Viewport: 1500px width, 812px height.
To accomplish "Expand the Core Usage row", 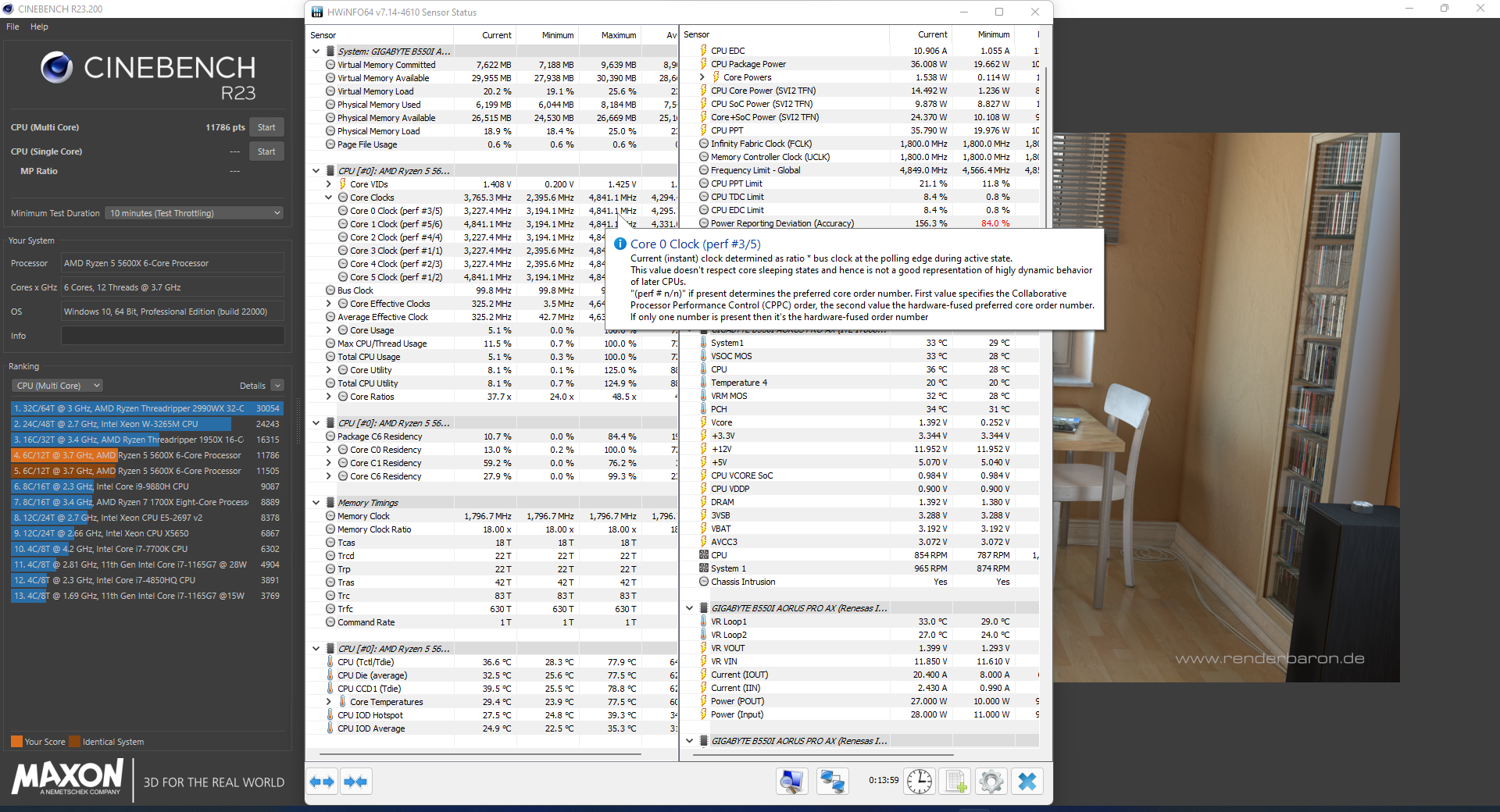I will point(329,330).
